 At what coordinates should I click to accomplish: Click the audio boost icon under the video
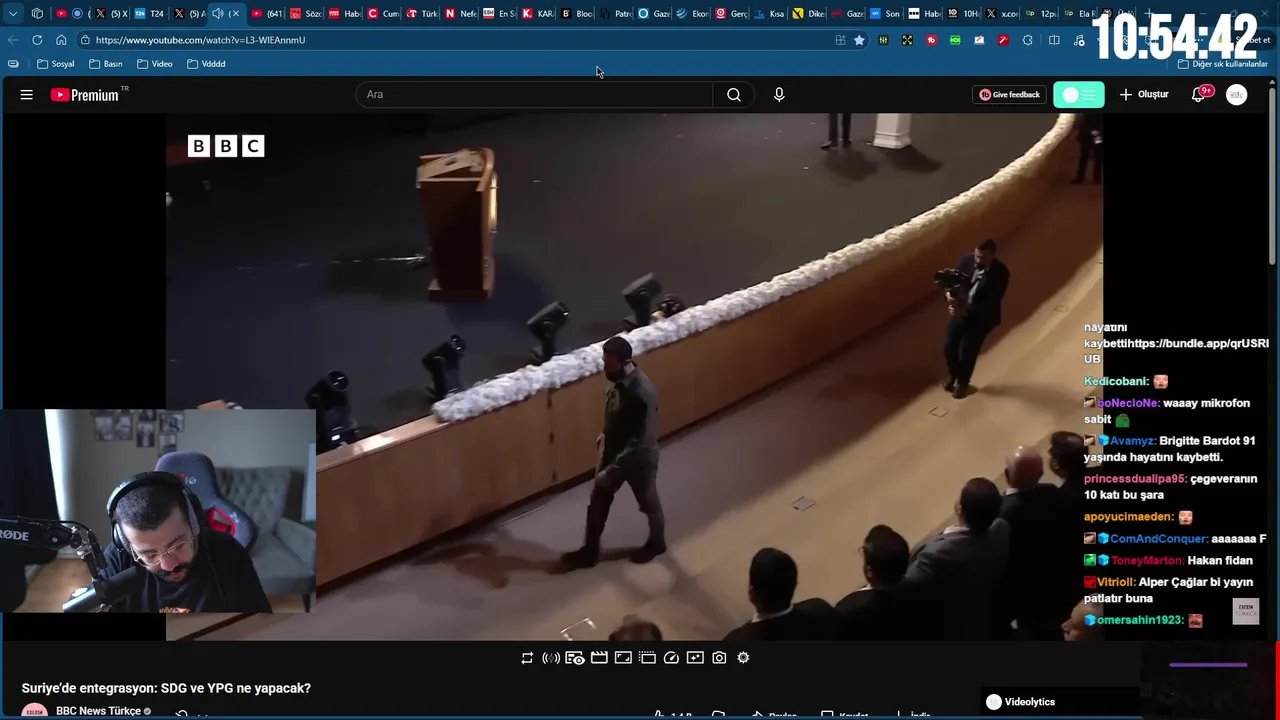pos(551,657)
